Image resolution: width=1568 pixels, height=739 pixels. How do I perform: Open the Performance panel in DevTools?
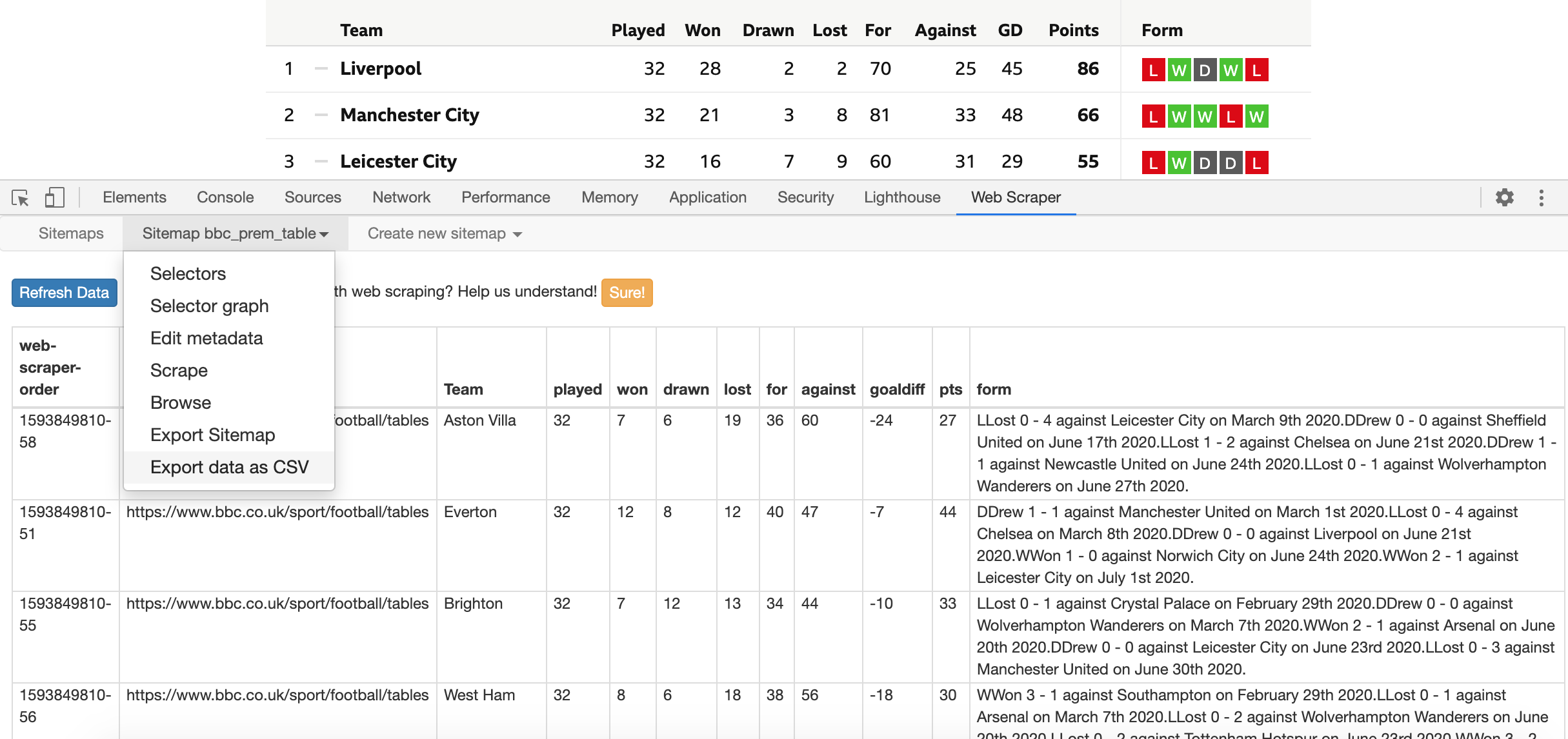[x=506, y=197]
